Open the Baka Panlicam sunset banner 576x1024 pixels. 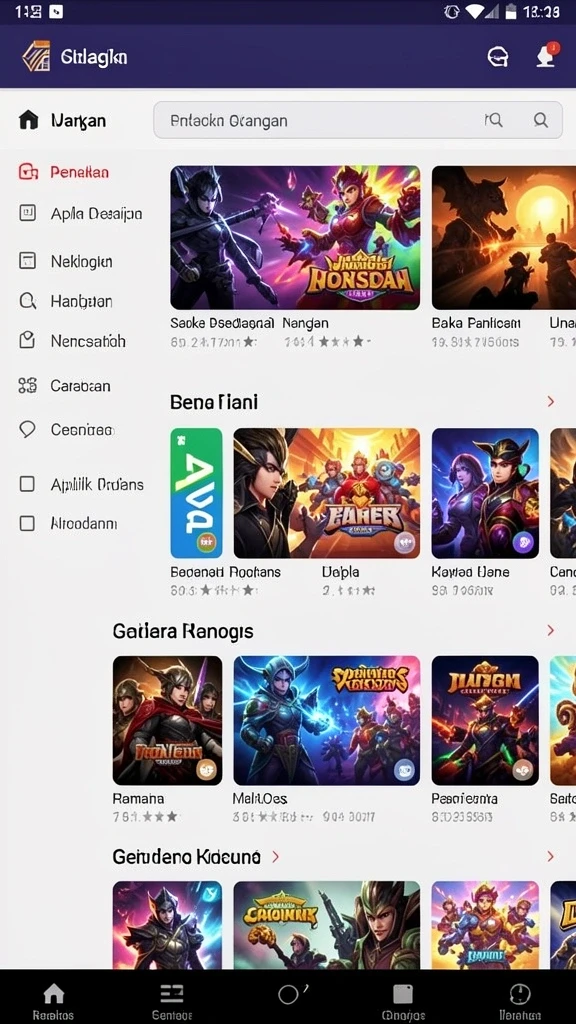coord(504,237)
